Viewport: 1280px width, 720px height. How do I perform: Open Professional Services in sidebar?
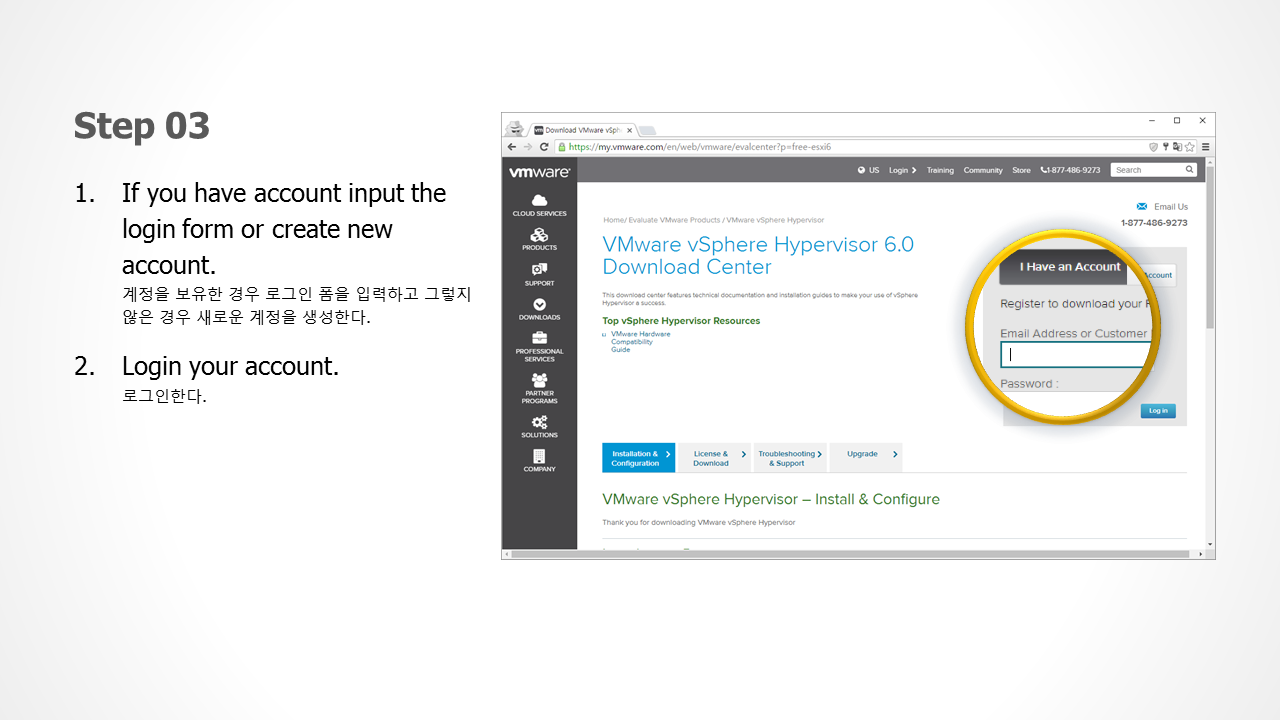coord(539,347)
